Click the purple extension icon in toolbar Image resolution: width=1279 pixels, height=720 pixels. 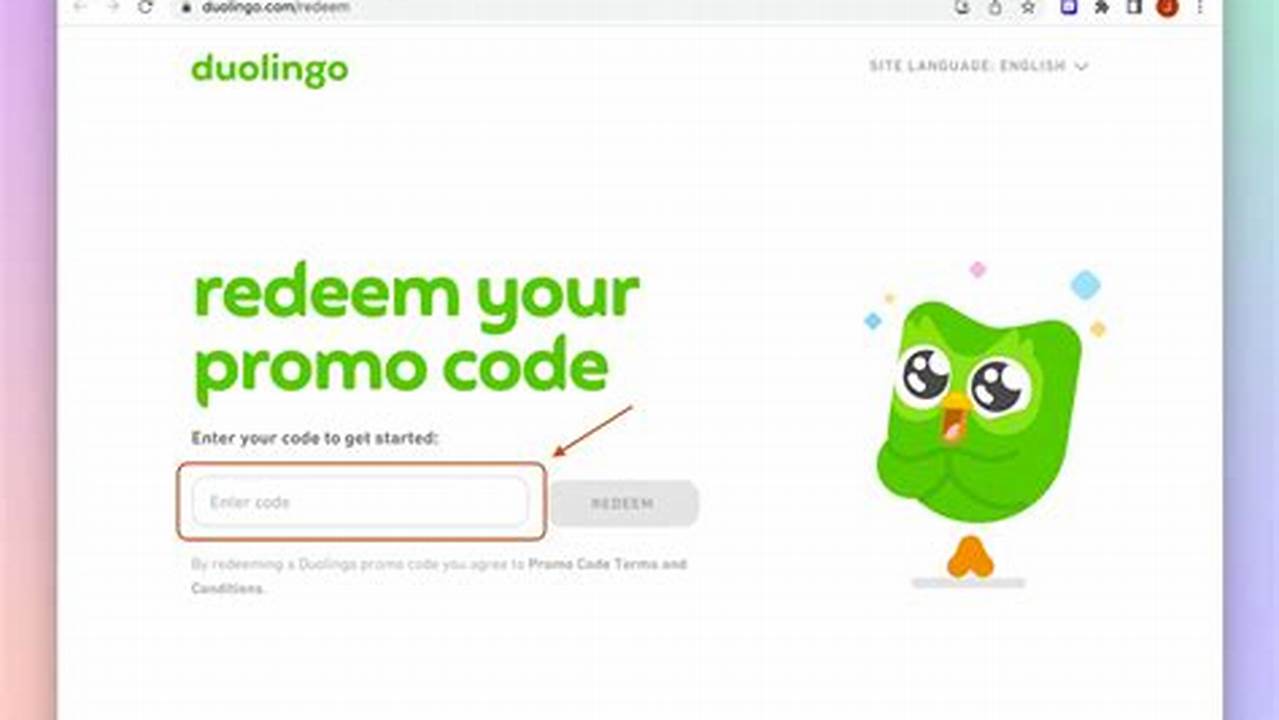click(x=1069, y=7)
